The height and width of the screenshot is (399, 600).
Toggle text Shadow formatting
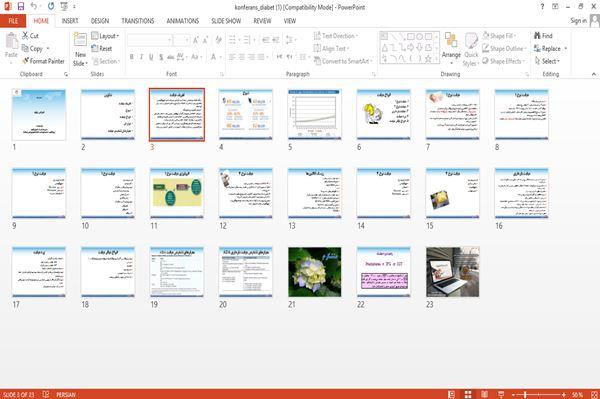tap(161, 57)
